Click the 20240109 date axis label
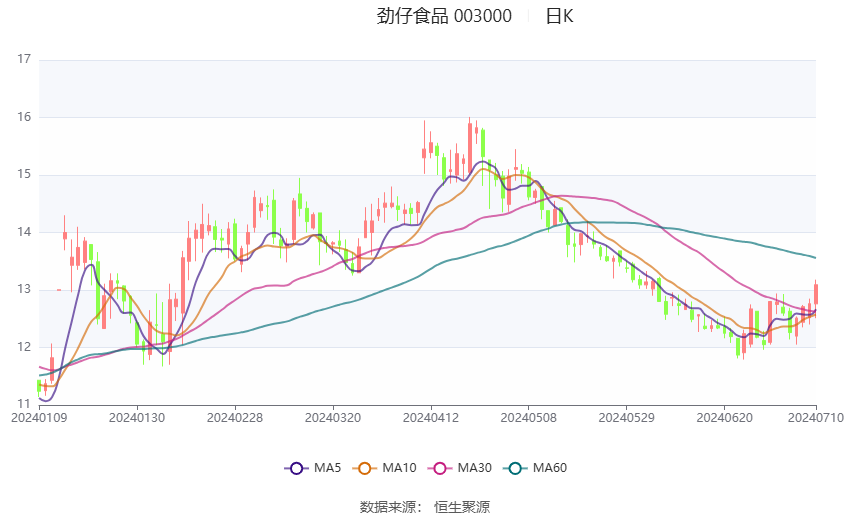850x517 pixels. (x=39, y=418)
